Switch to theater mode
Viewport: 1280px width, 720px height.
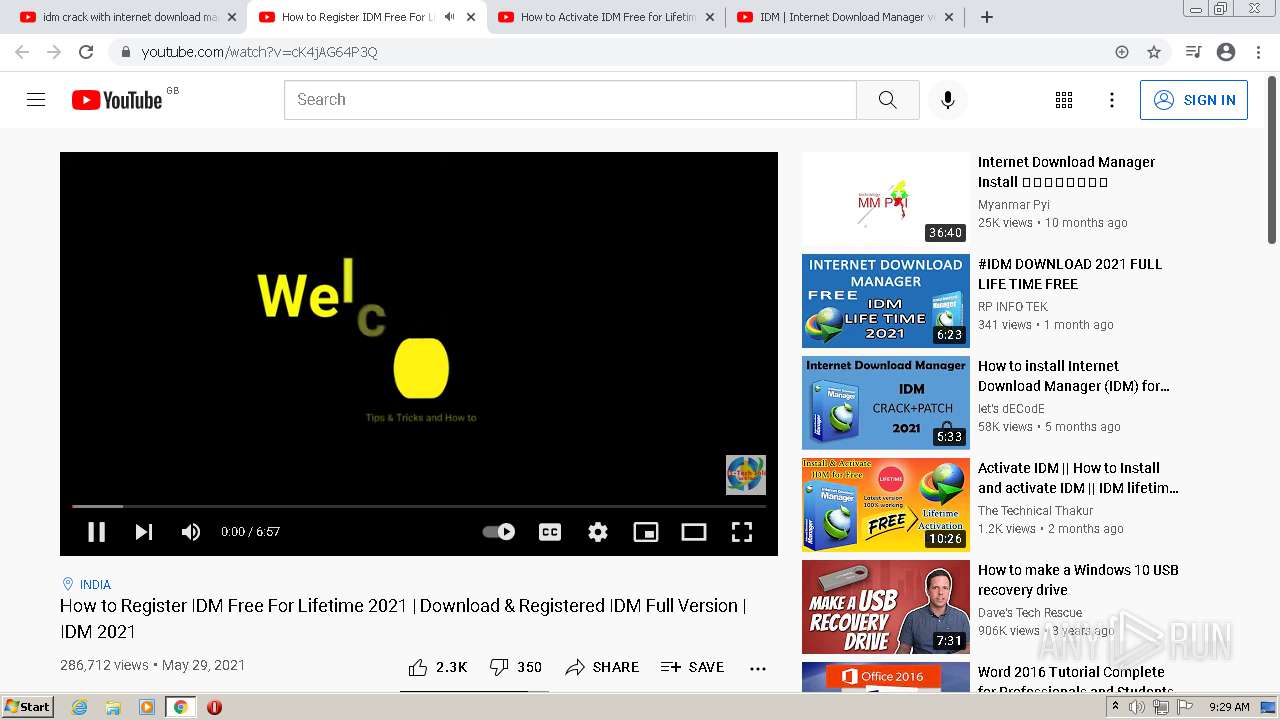pos(694,532)
